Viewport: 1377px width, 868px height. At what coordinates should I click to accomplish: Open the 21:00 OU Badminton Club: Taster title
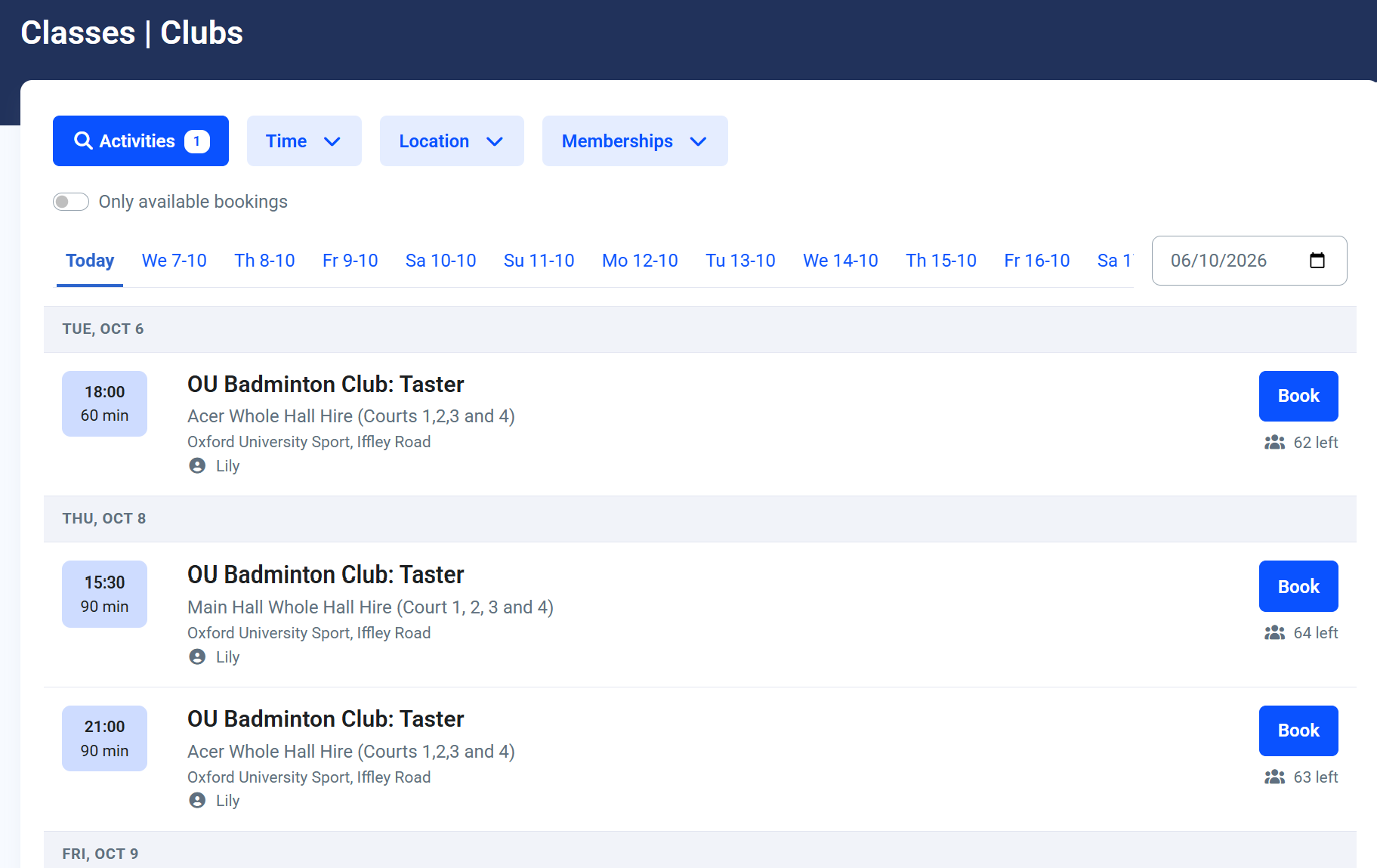tap(326, 719)
